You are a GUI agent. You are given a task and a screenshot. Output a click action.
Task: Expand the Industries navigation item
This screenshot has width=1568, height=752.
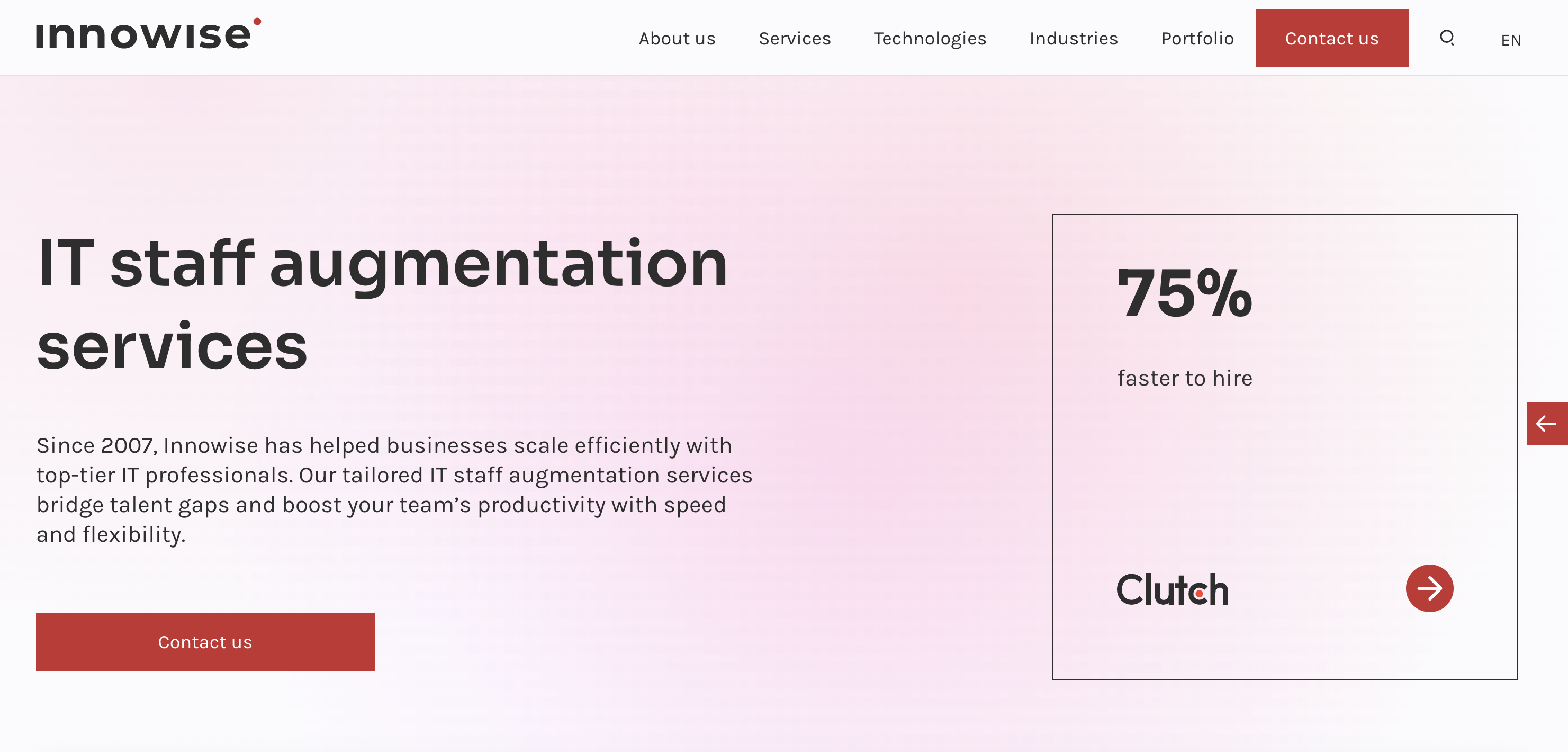tap(1073, 38)
